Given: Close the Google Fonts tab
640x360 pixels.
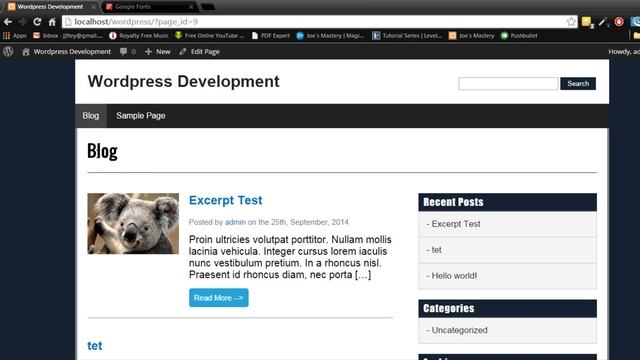Looking at the screenshot, I should pos(191,7).
